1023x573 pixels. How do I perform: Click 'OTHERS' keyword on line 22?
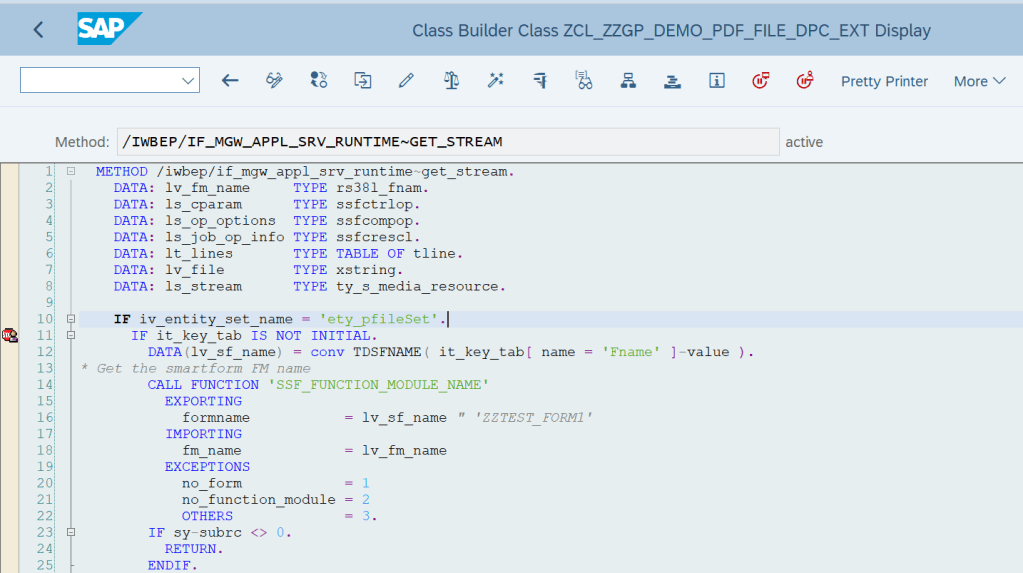coord(207,516)
